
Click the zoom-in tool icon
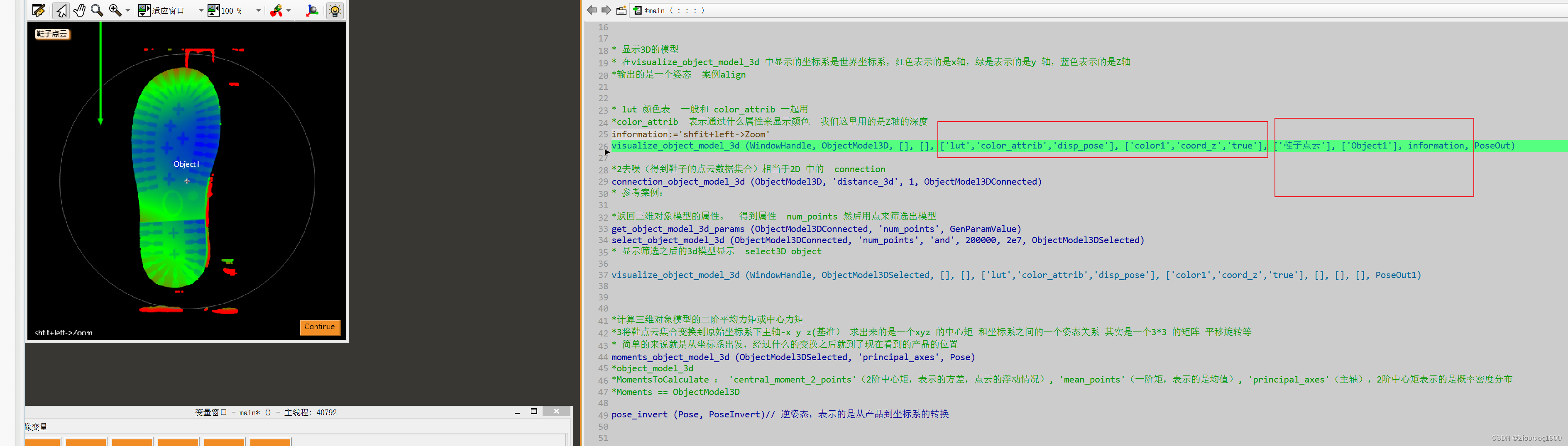(115, 10)
